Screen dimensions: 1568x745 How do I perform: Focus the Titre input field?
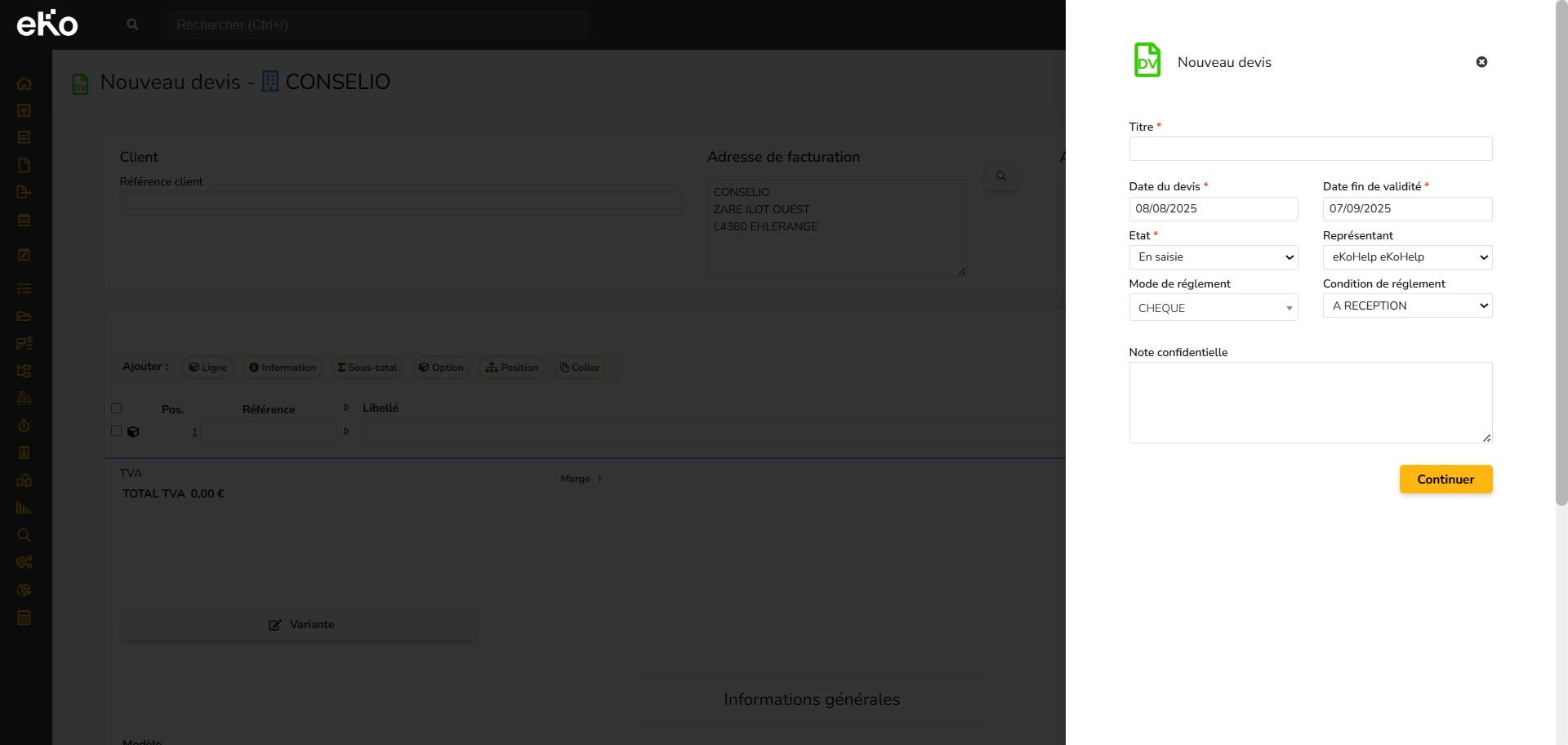(x=1310, y=149)
